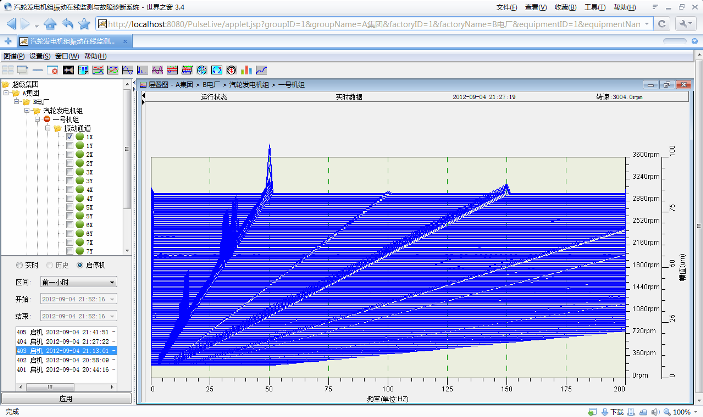
Task: Click the green-red striped chart toolbar icon
Action: click(187, 70)
